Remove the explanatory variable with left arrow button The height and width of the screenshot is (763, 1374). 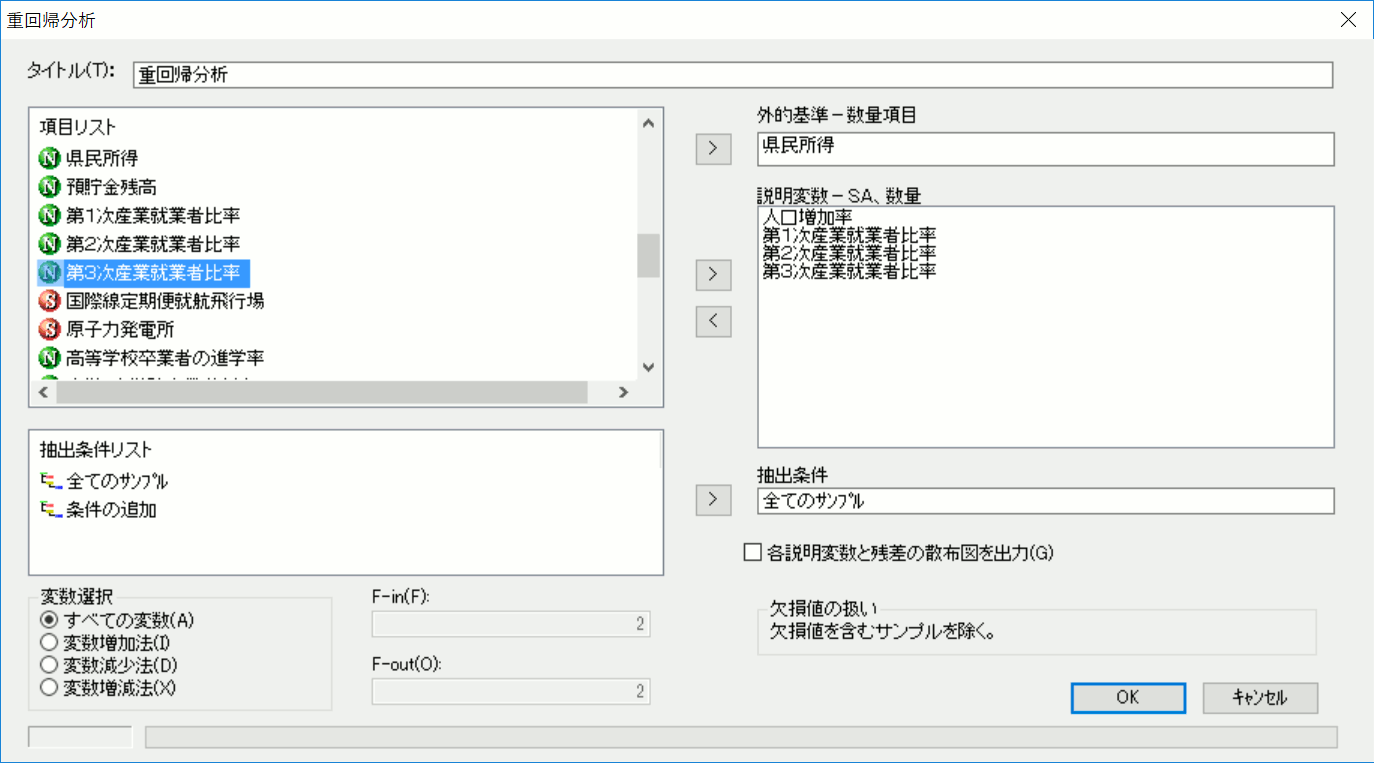pyautogui.click(x=713, y=322)
